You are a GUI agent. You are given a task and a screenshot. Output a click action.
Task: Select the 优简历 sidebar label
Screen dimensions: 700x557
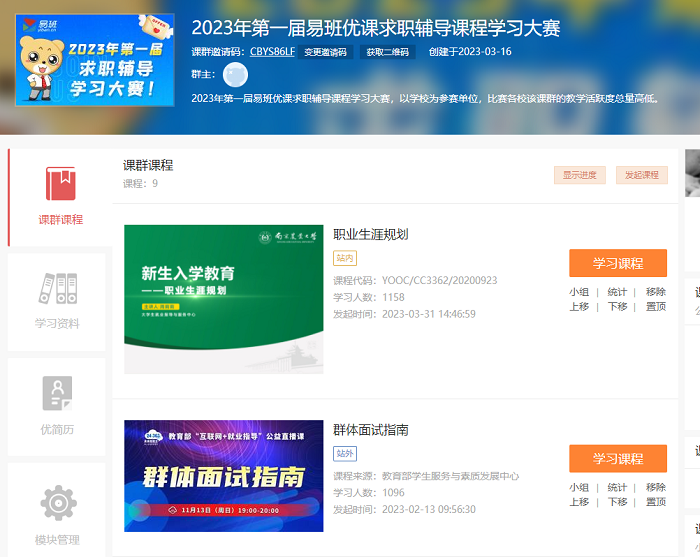click(x=57, y=429)
